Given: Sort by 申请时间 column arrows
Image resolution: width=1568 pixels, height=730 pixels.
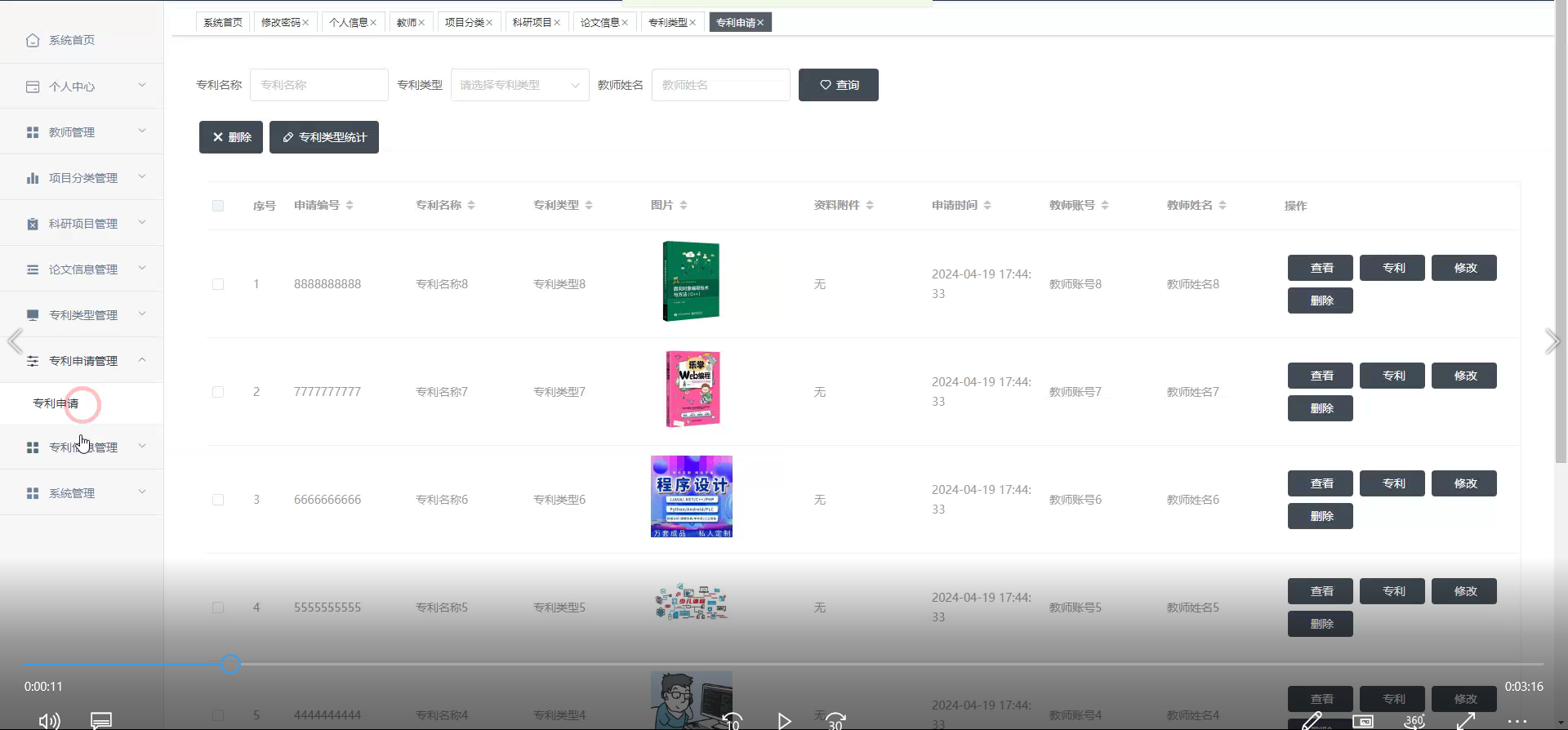Looking at the screenshot, I should (x=987, y=205).
